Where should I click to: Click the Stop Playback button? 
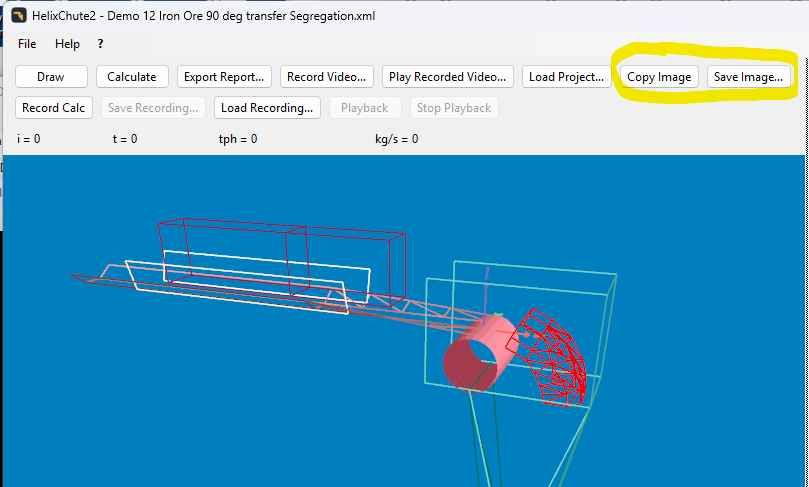point(454,108)
